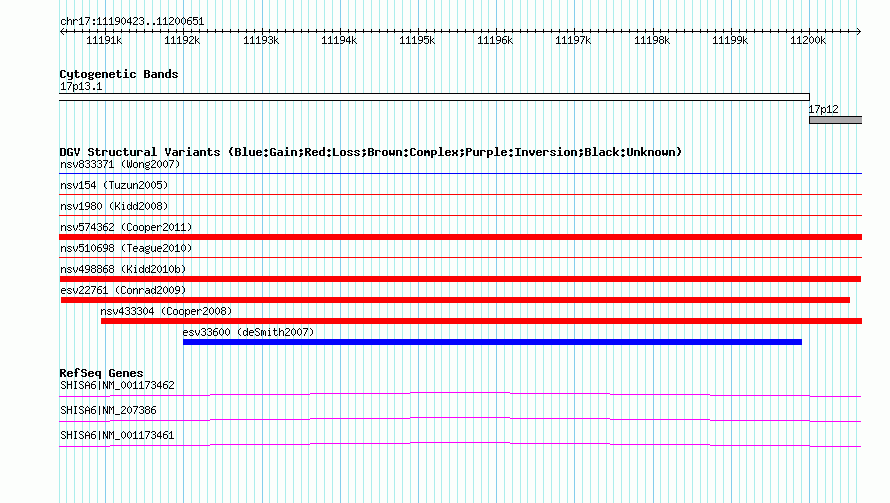Click the right arrow of the ruler
The width and height of the screenshot is (890, 503).
(x=858, y=32)
